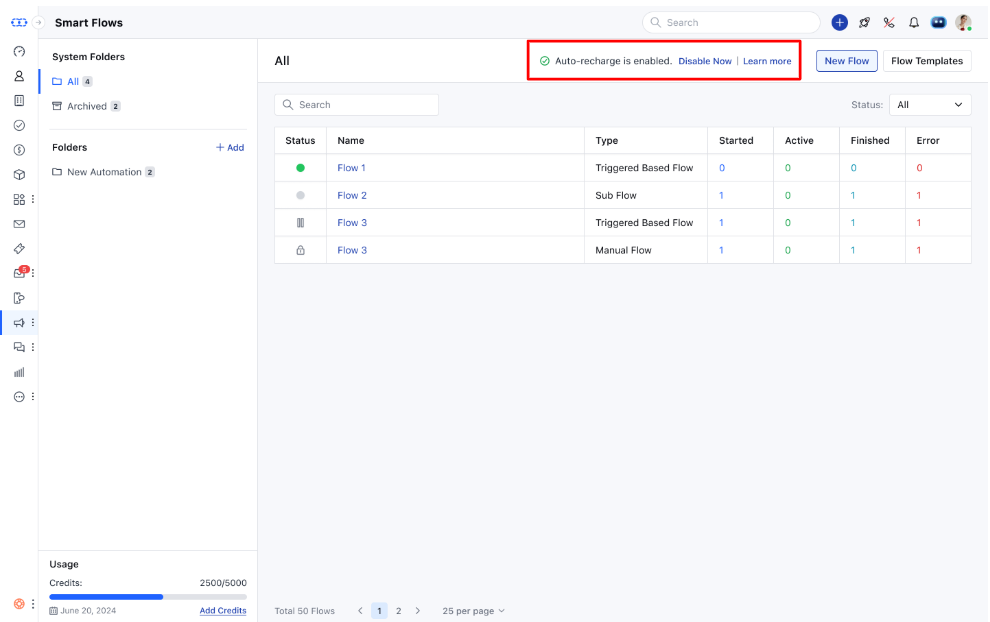Open the more options circle icon in sidebar
The height and width of the screenshot is (622, 990).
19,397
